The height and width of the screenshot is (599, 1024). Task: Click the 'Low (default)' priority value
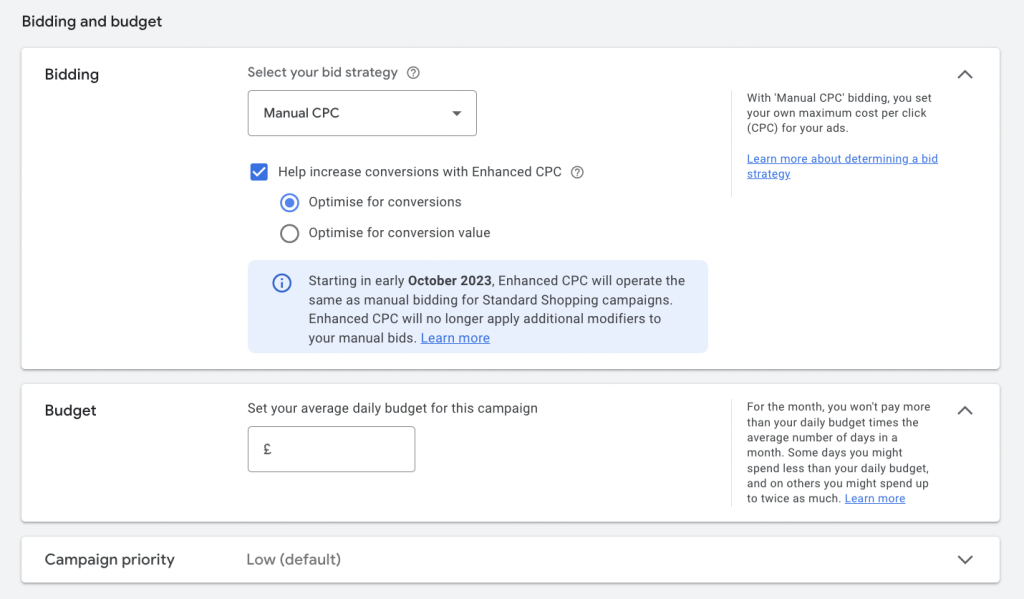293,560
